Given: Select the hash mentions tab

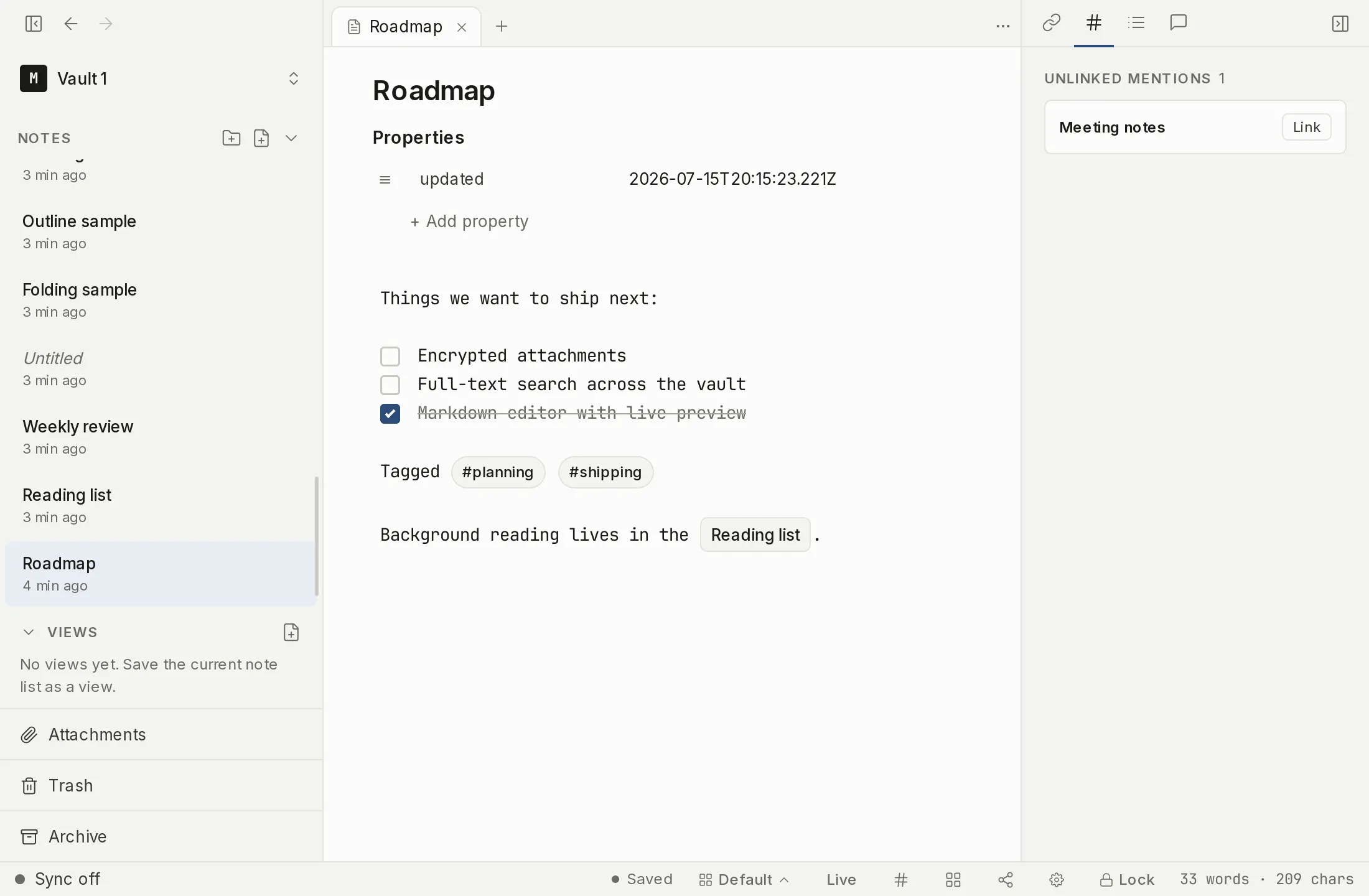Looking at the screenshot, I should [x=1094, y=23].
